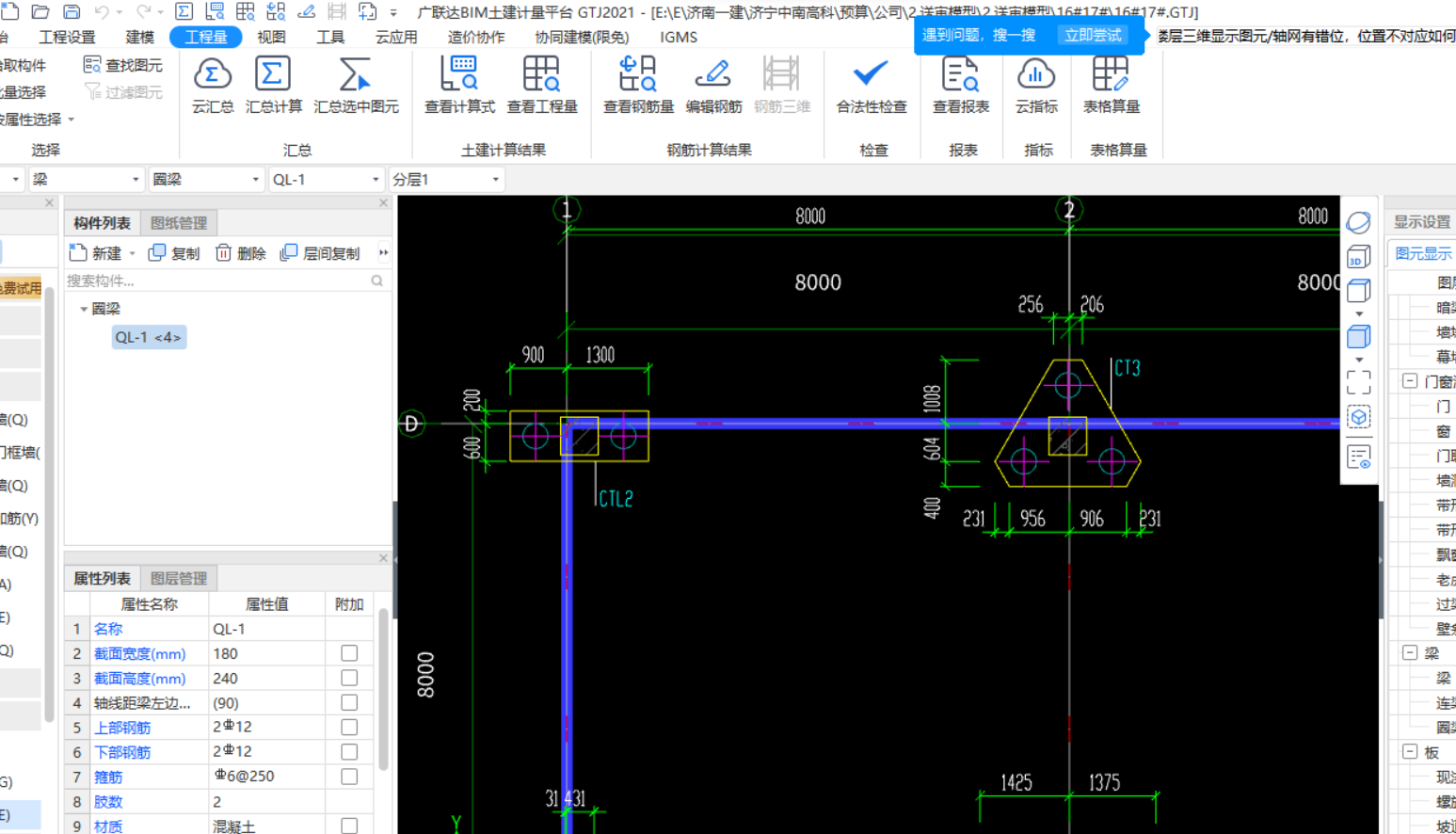
Task: Click 复制 to copy component
Action: (175, 253)
